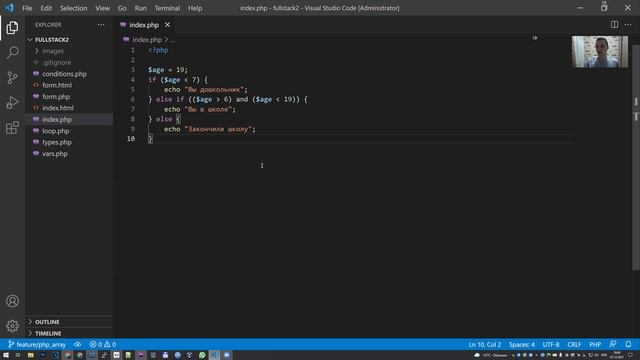Select index.php in the explorer
640x360 pixels.
click(57, 120)
